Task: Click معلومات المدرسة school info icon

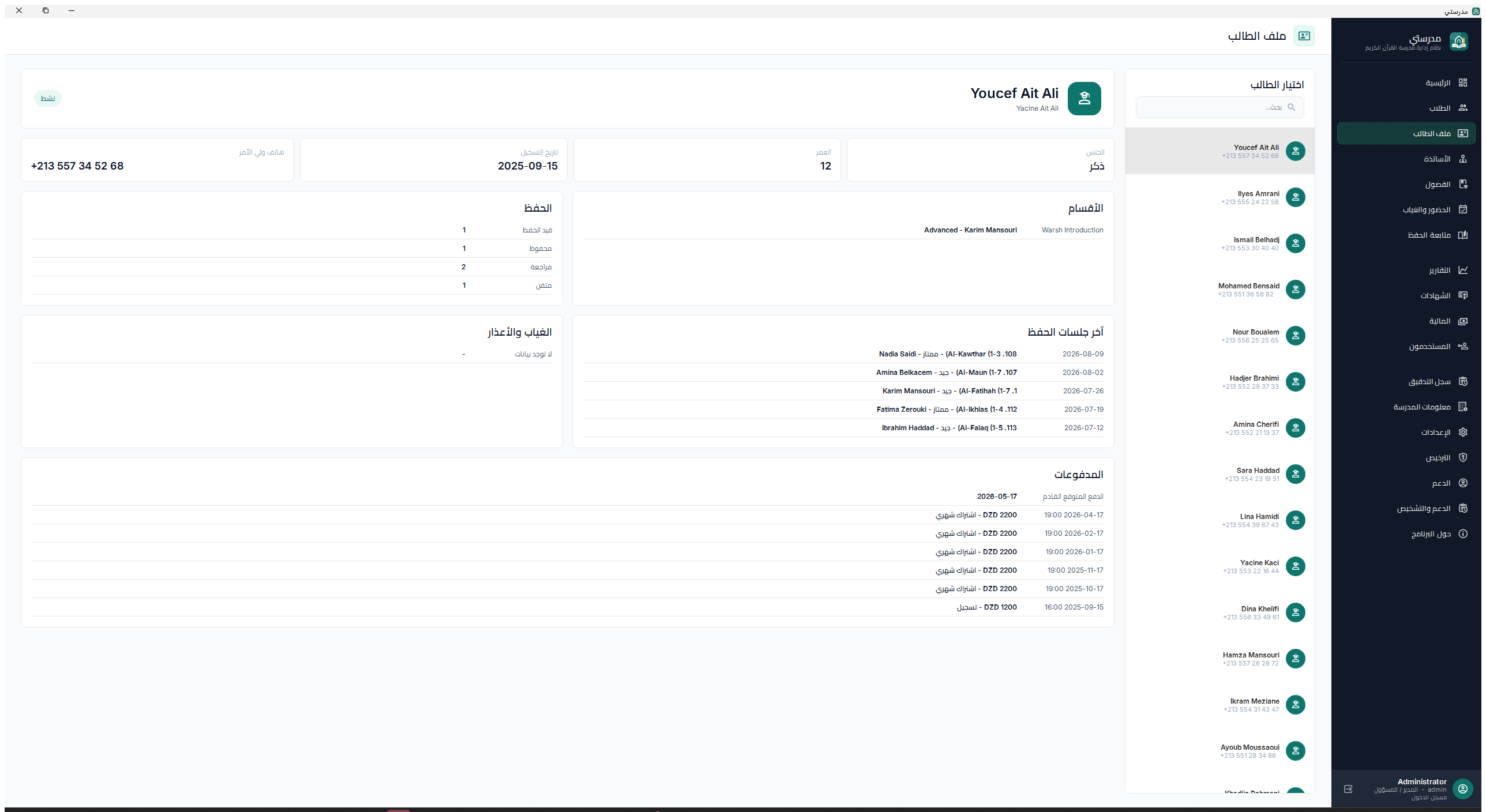Action: pos(1462,407)
